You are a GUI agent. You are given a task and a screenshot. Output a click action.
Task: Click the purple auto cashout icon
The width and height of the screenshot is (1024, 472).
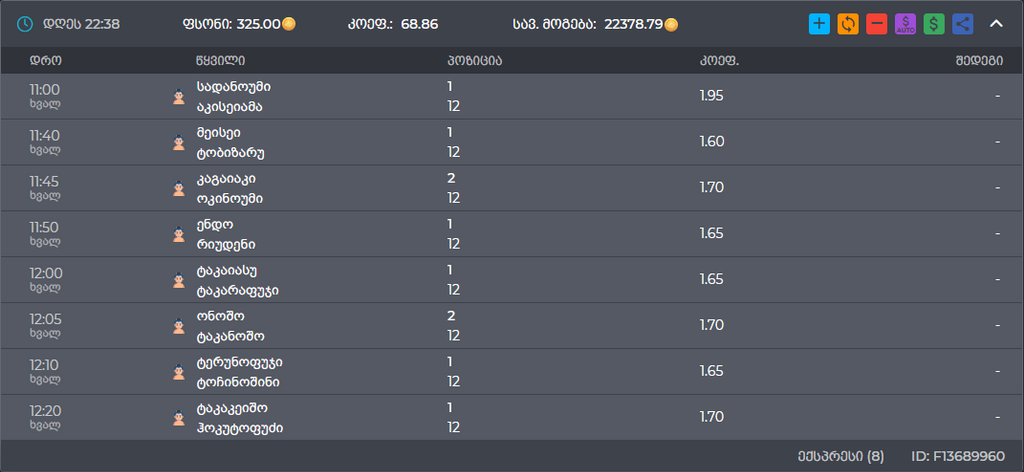[906, 24]
